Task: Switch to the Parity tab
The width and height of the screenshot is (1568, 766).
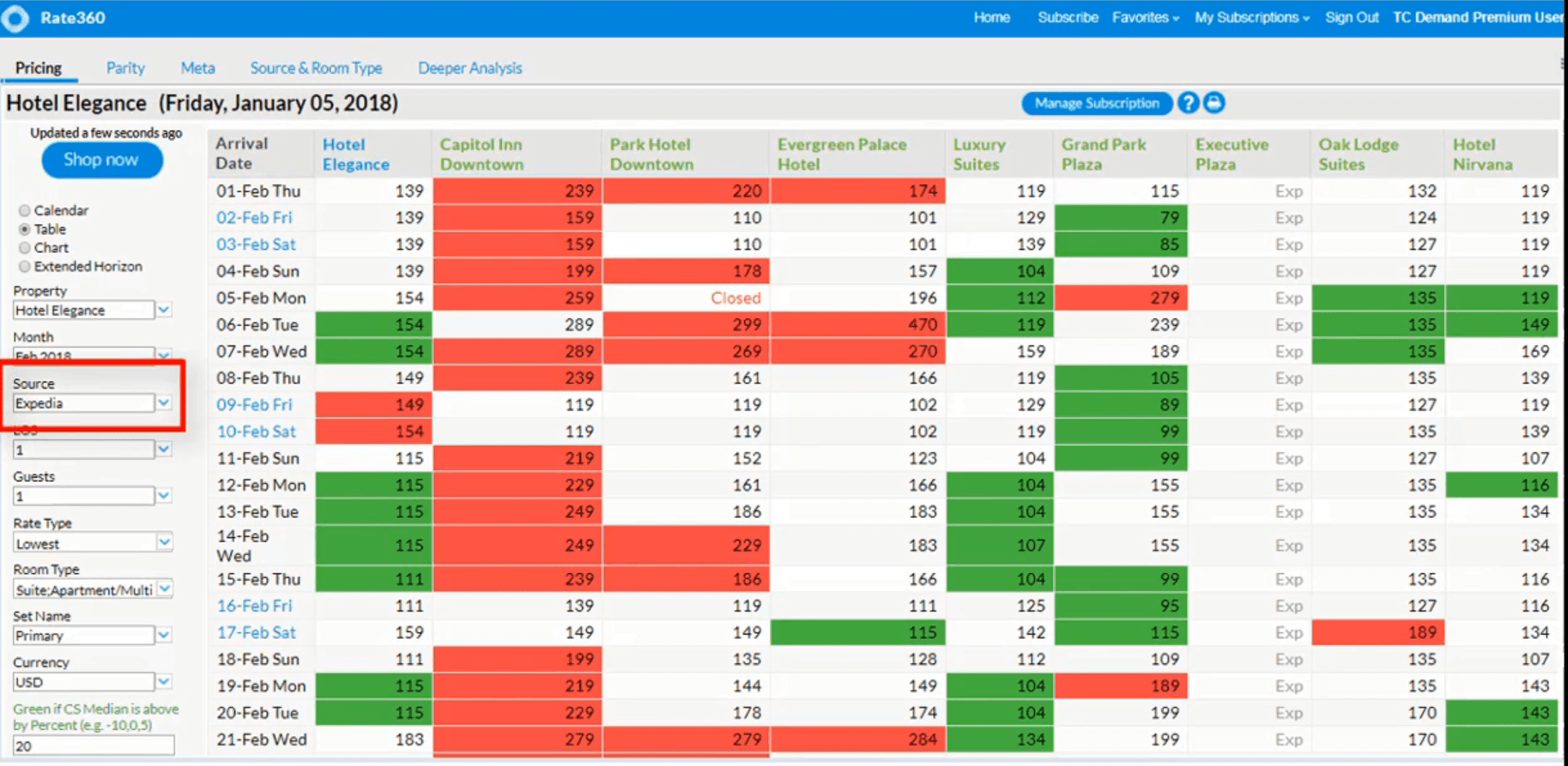Action: click(x=125, y=68)
